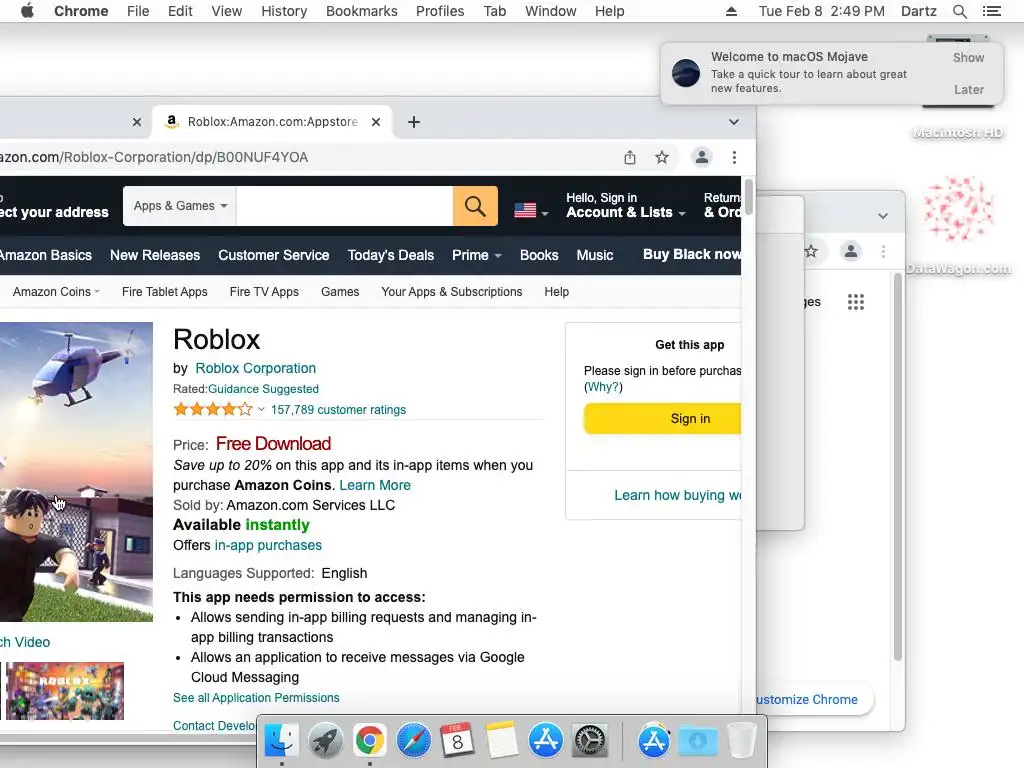The width and height of the screenshot is (1024, 768).
Task: Close the Roblox Amazon Appstore tab
Action: tap(376, 122)
